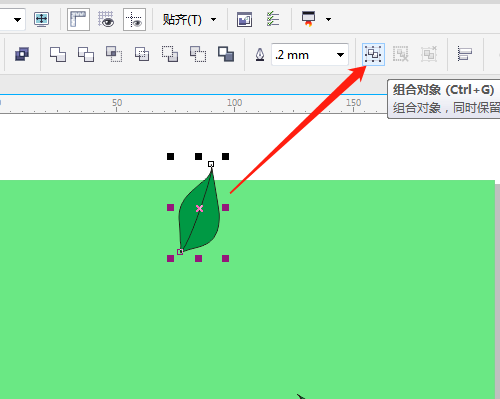The width and height of the screenshot is (500, 399).
Task: Click the Combine objects icon
Action: click(22, 54)
